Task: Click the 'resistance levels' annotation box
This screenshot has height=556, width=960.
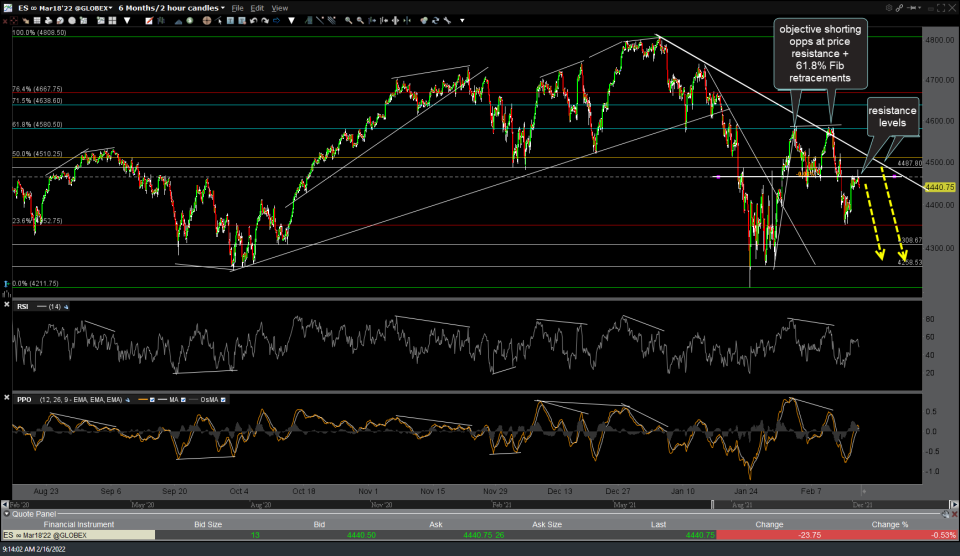Action: pos(892,116)
